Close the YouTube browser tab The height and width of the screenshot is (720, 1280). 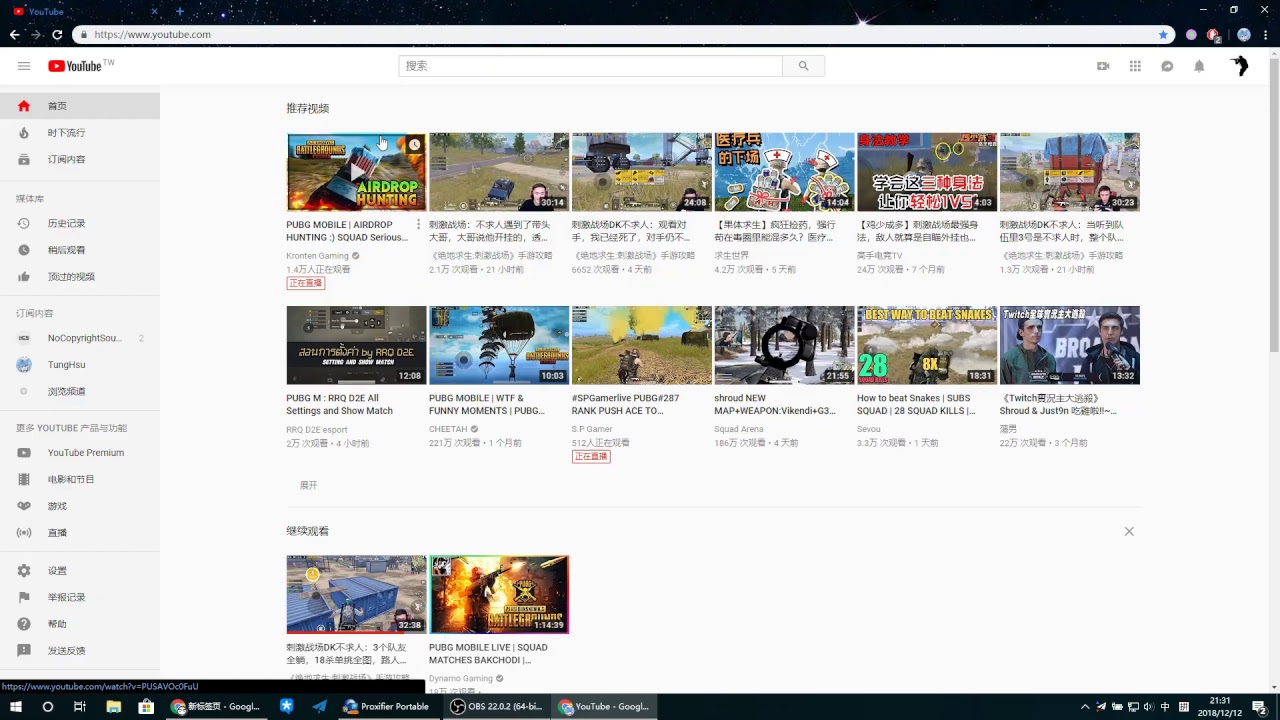coord(153,11)
